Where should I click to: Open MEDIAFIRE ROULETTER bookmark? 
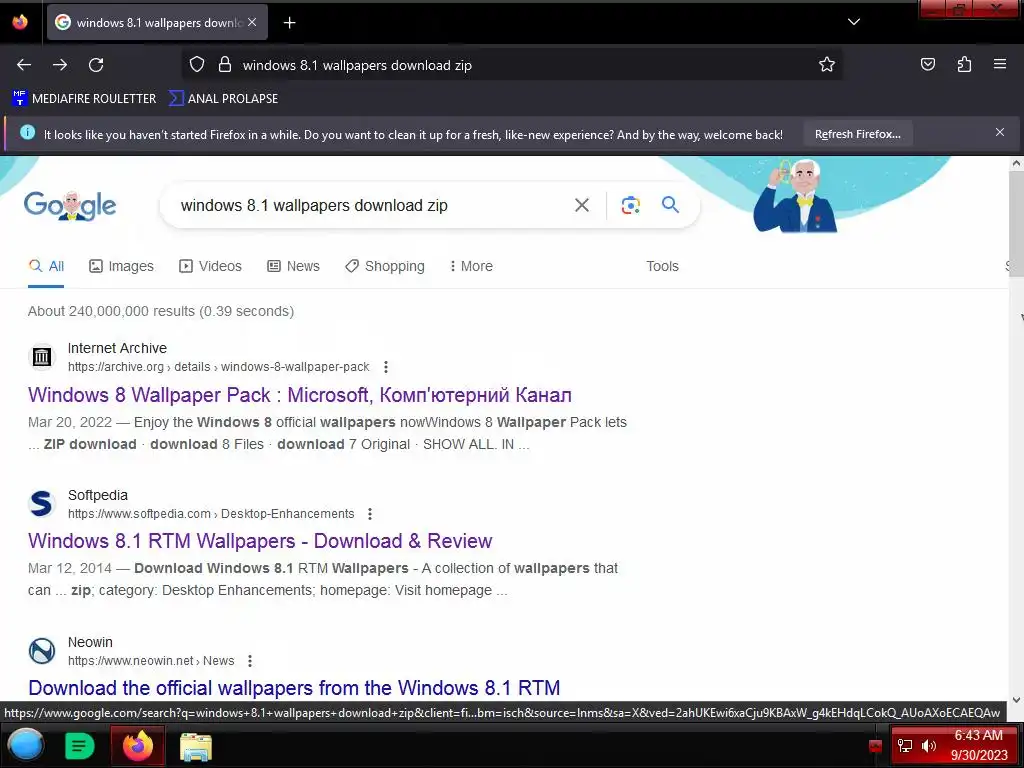pyautogui.click(x=84, y=99)
